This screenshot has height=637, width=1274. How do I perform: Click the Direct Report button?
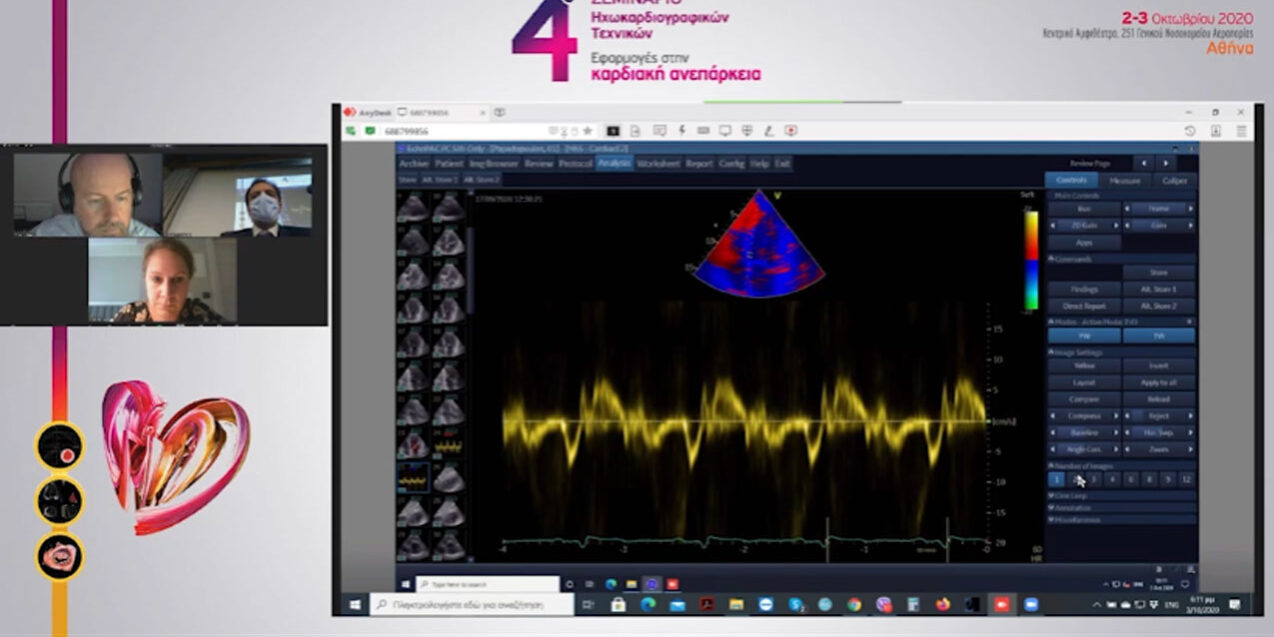[1084, 306]
